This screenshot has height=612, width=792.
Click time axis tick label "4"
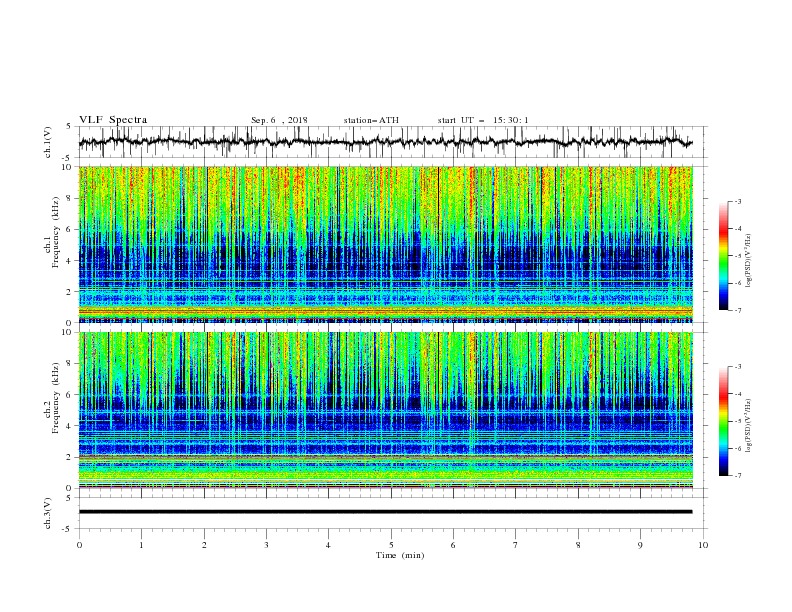328,545
